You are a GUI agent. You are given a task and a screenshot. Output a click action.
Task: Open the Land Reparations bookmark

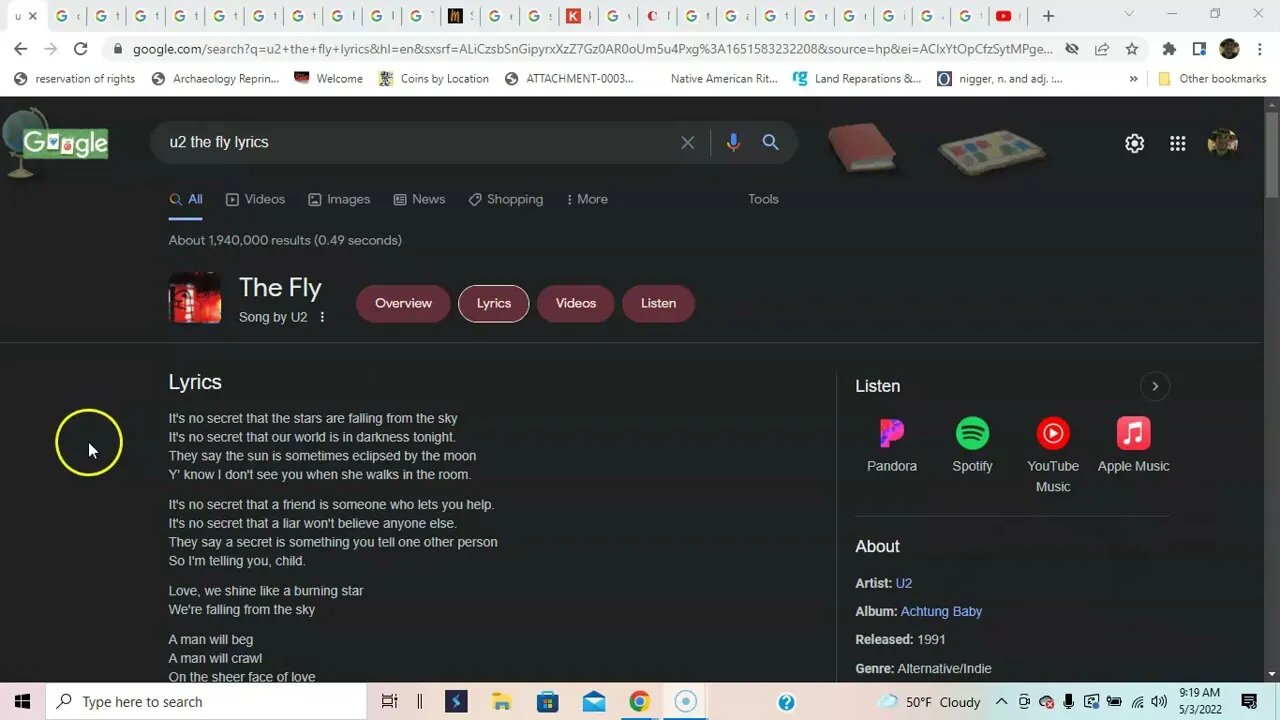pos(857,79)
